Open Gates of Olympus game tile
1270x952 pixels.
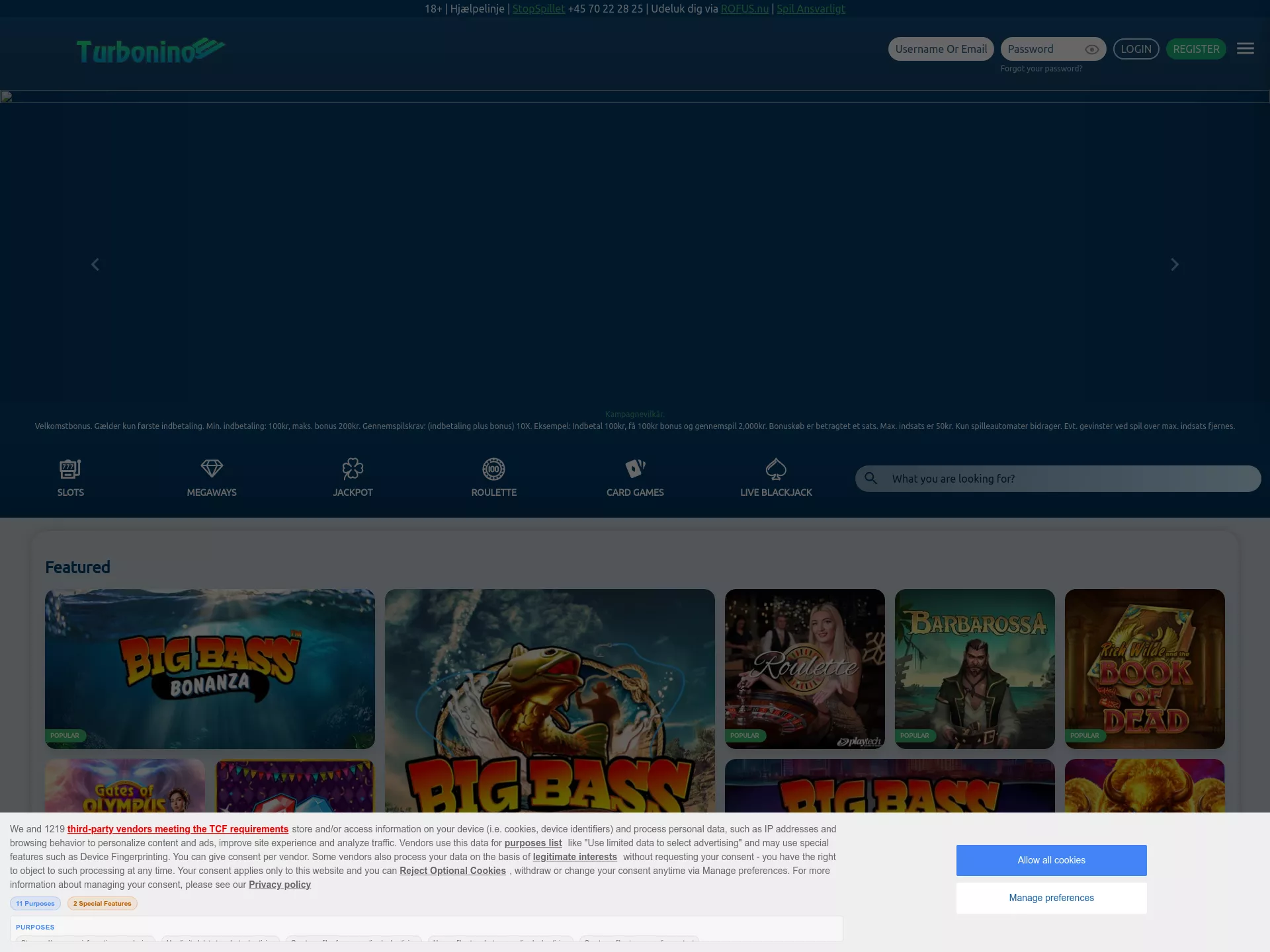(125, 786)
